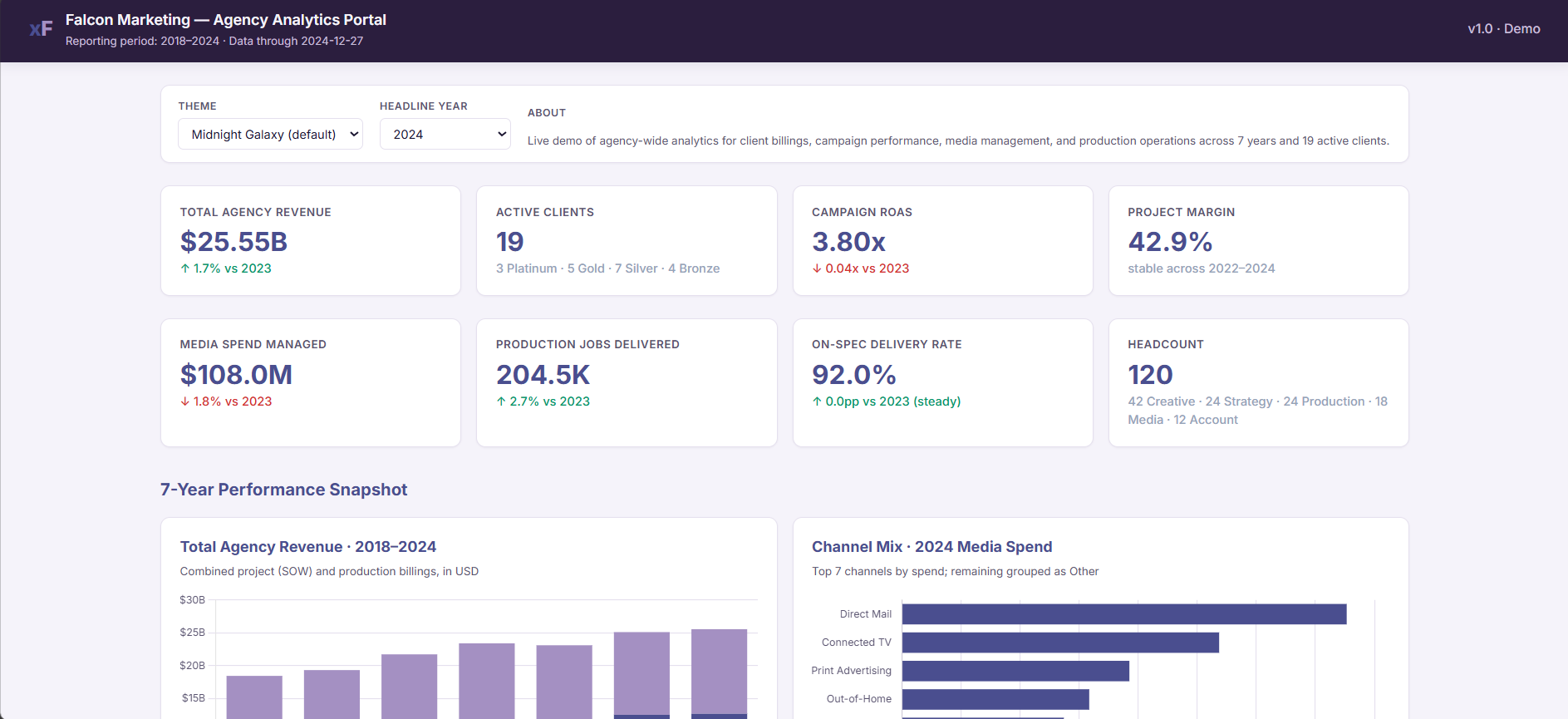The width and height of the screenshot is (1568, 719).
Task: Click the leftmost revenue bar in the chart
Action: click(x=254, y=697)
